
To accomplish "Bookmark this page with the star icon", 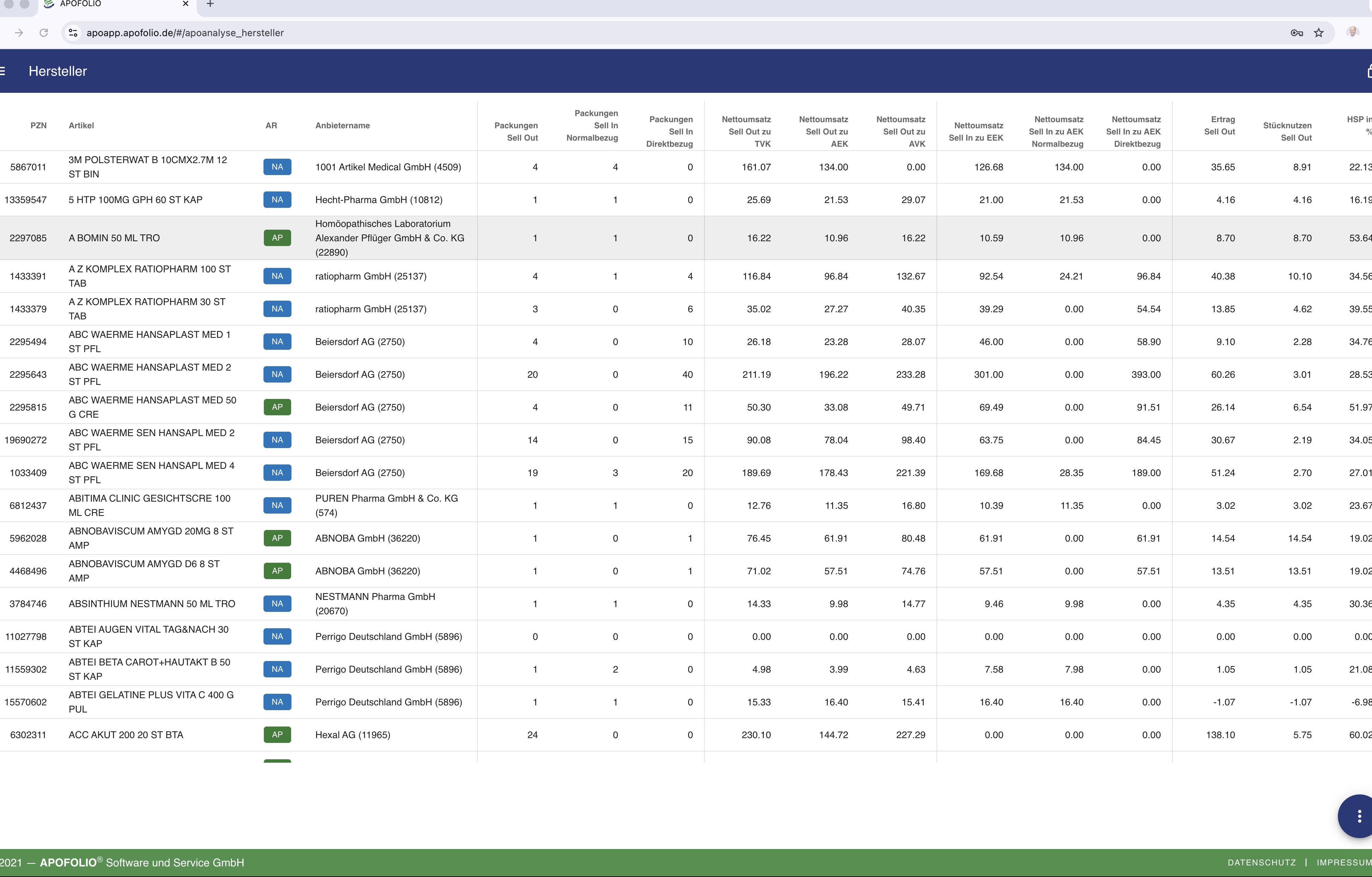I will click(x=1318, y=33).
